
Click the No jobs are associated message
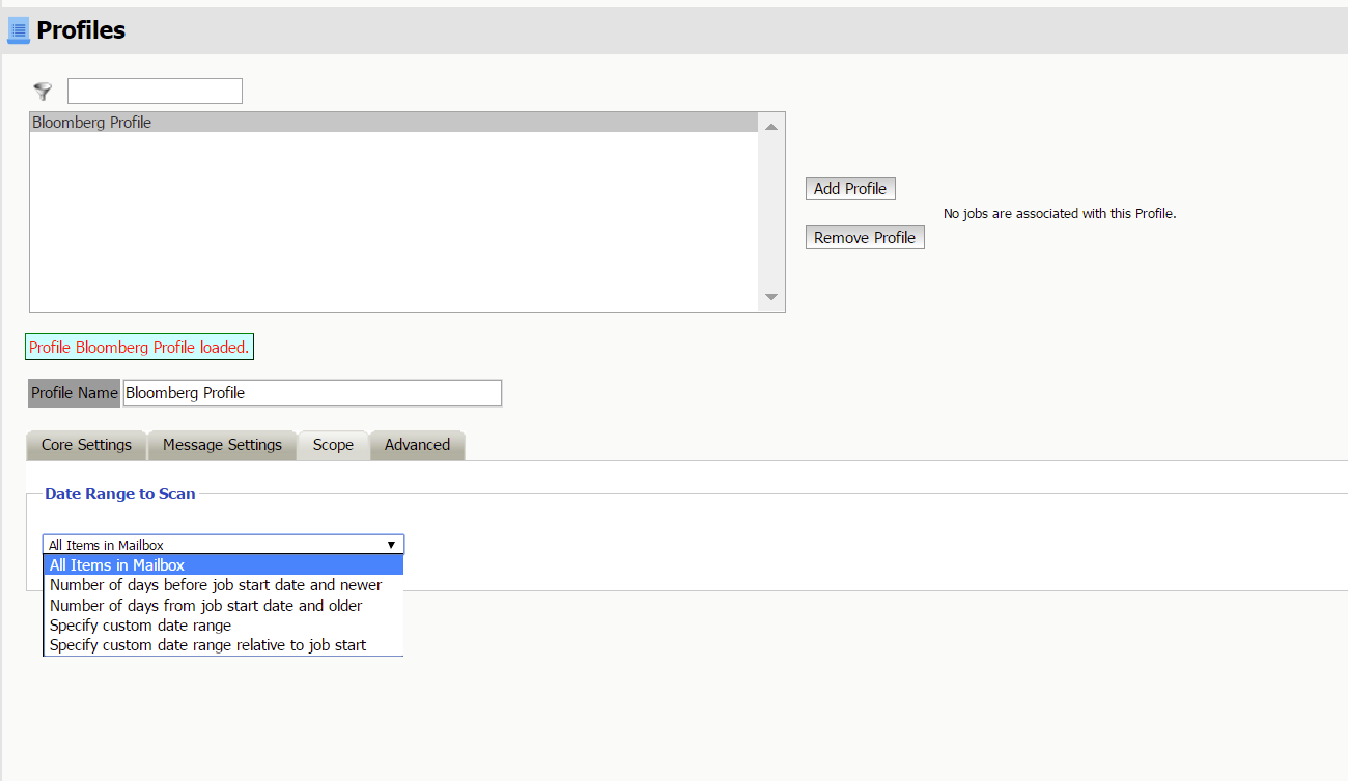1060,213
